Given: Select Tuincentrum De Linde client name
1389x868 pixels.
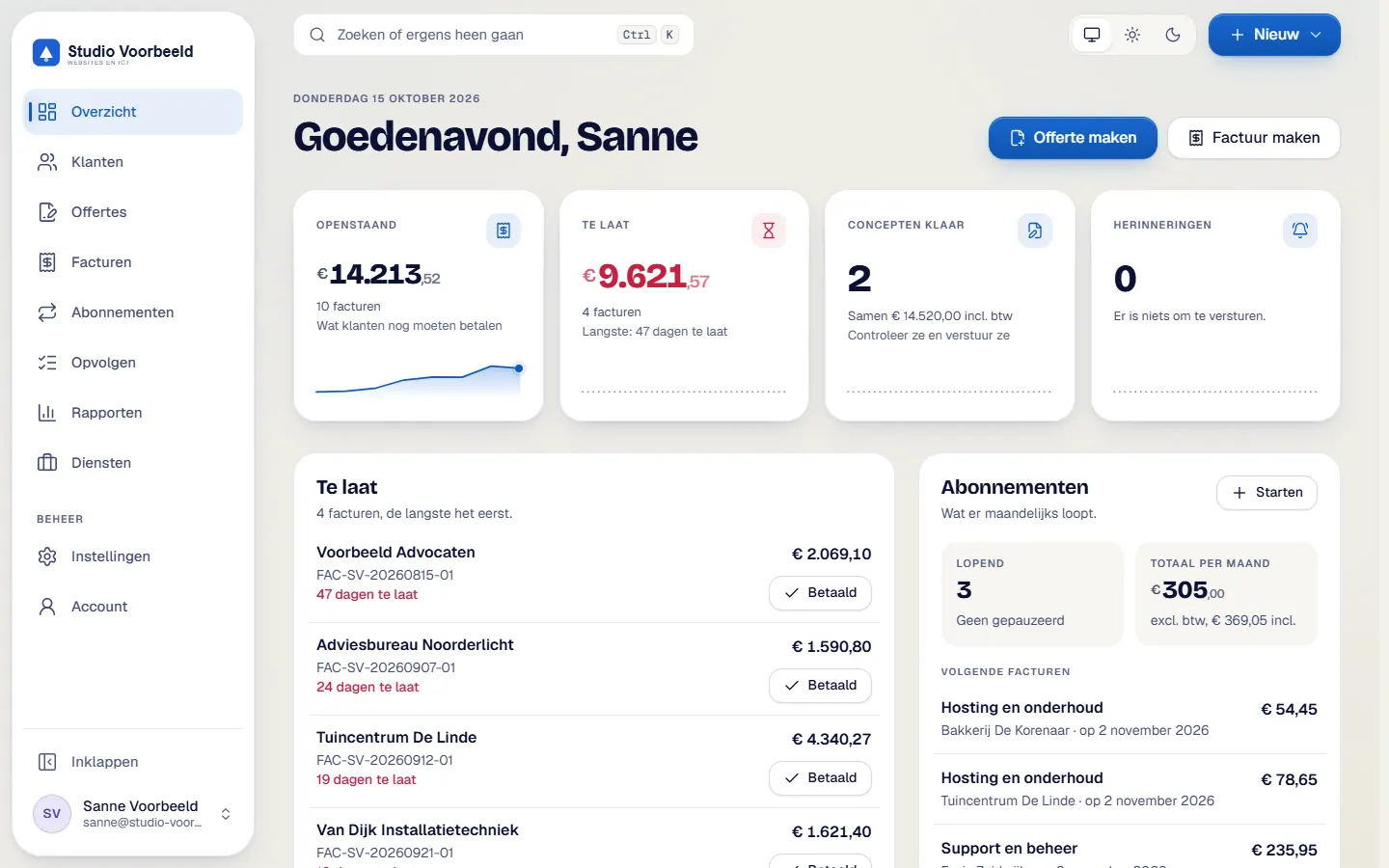Looking at the screenshot, I should click(x=396, y=738).
